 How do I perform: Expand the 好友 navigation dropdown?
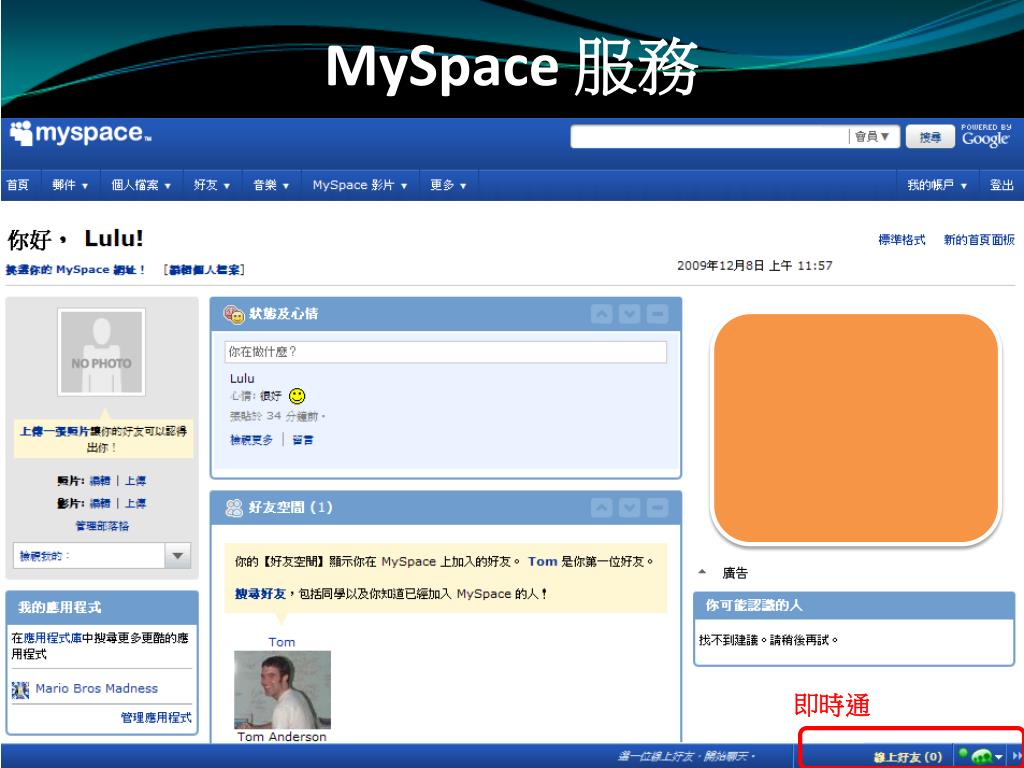coord(212,185)
